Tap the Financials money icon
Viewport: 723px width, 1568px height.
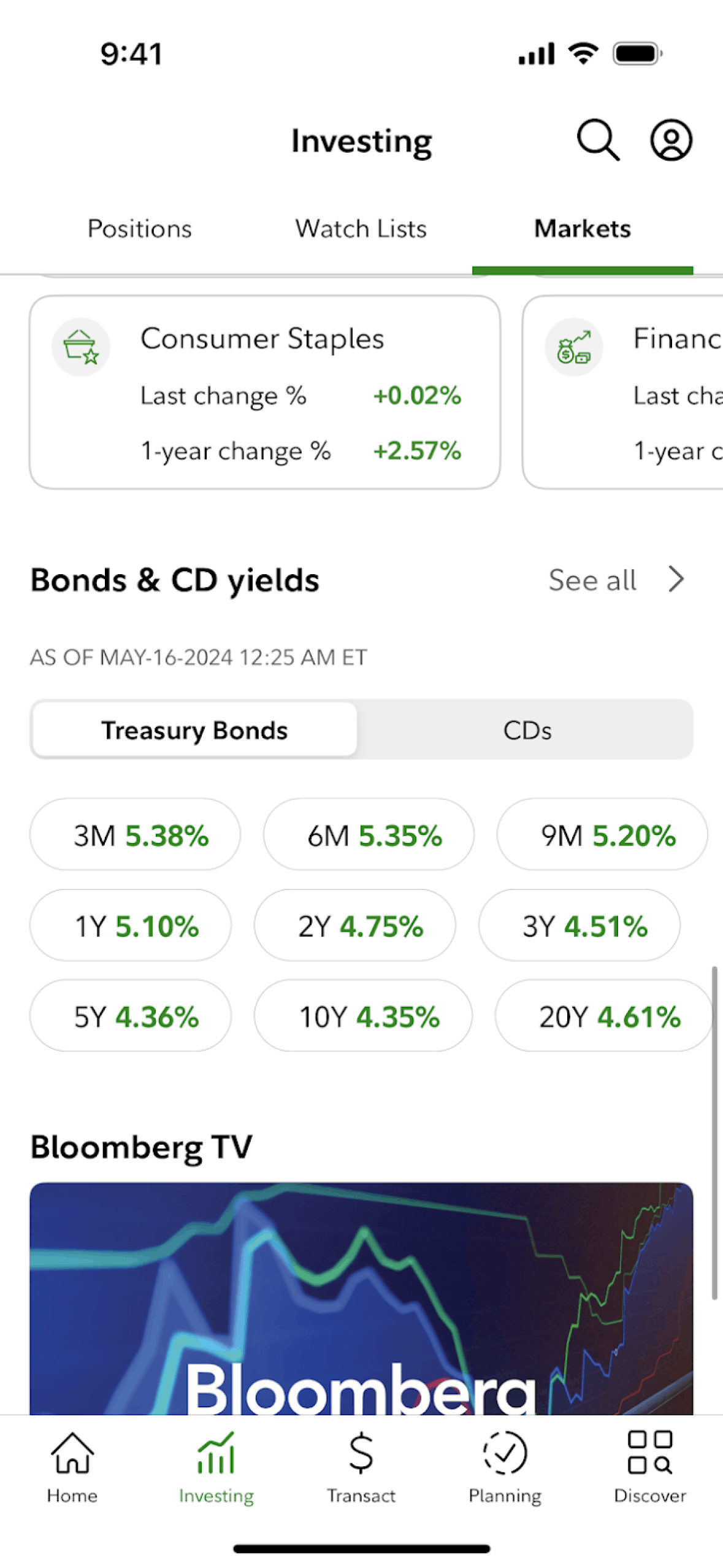[x=574, y=347]
